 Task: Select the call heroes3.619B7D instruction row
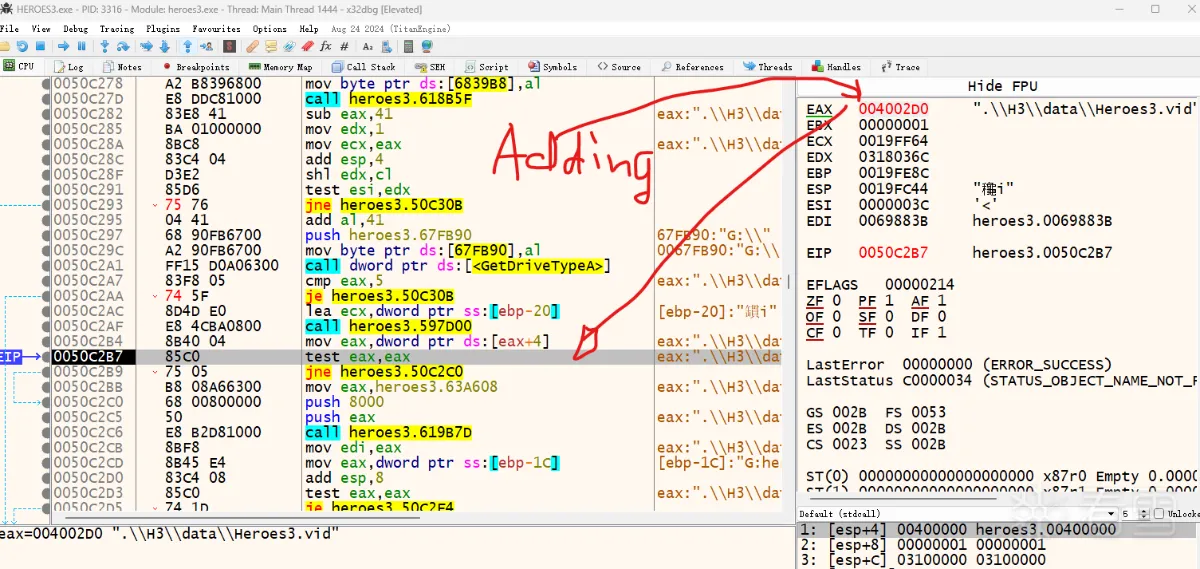pos(390,432)
